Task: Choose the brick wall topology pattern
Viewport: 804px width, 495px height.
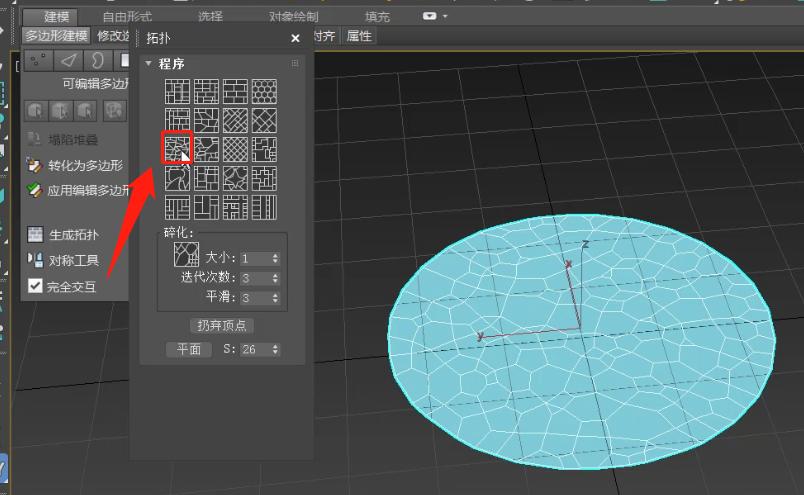Action: point(236,91)
